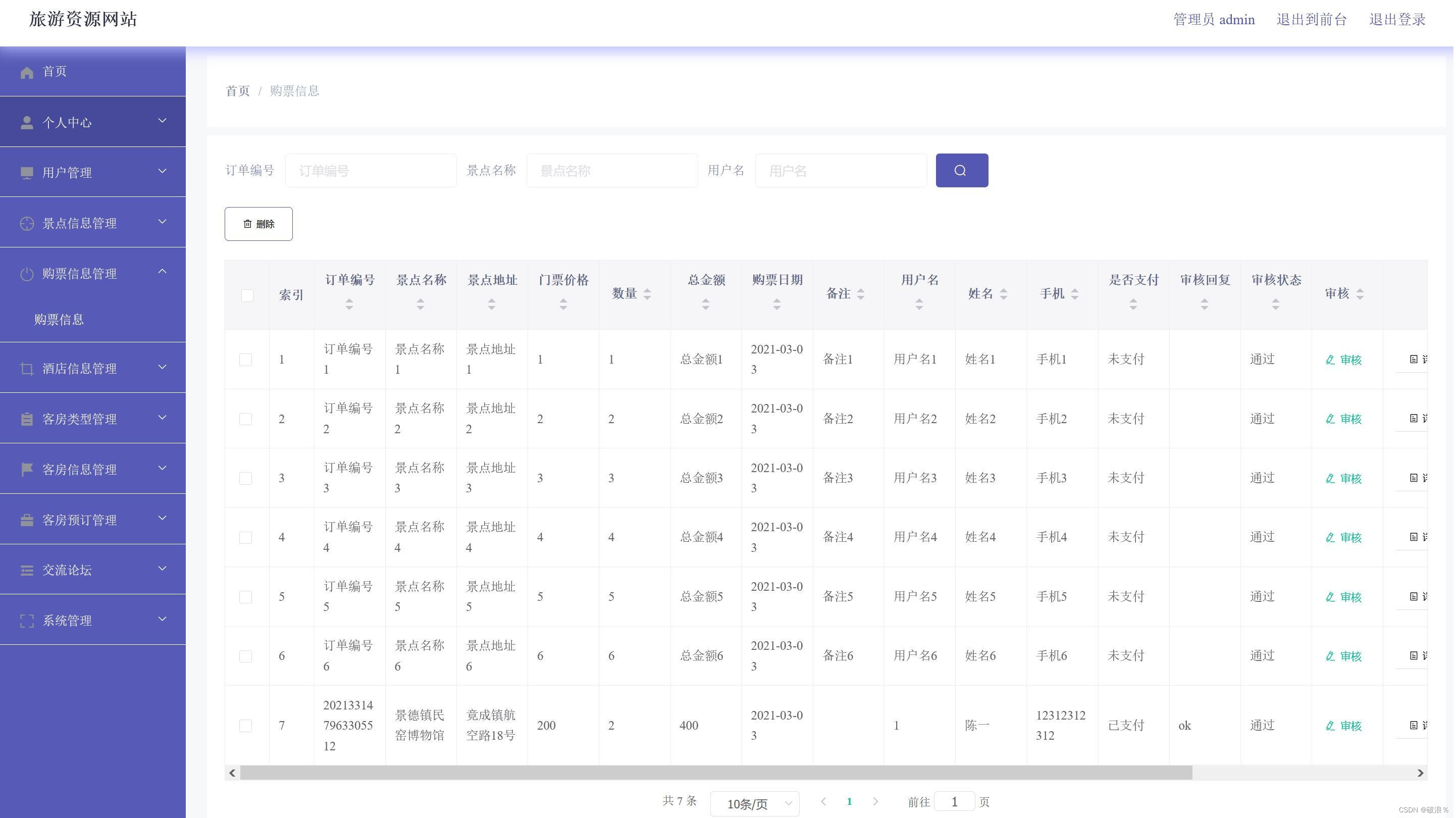Click the 景点信息管理 crosshair icon
This screenshot has height=818, width=1456.
(27, 224)
